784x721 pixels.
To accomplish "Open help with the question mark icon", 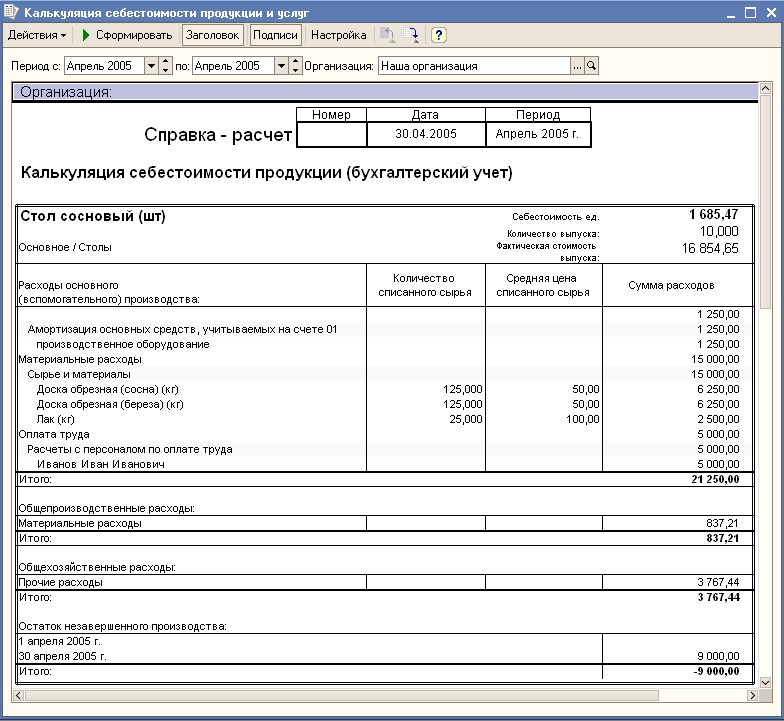I will tap(438, 35).
